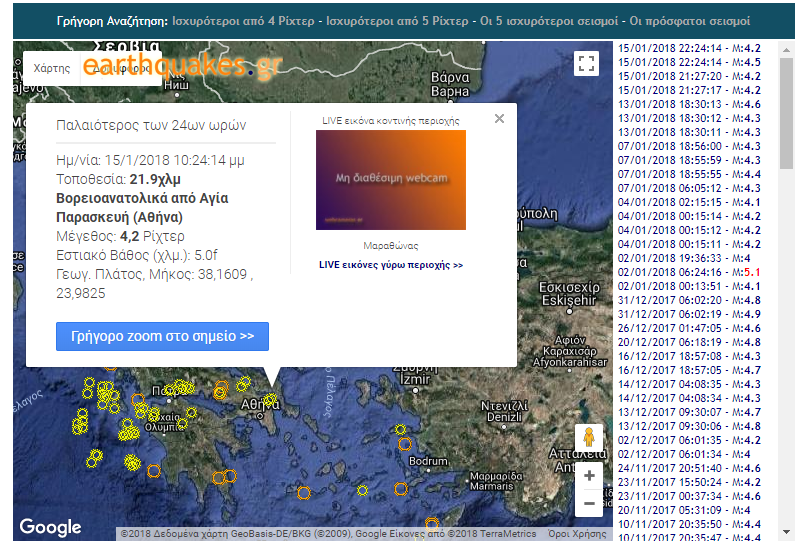Viewport: 809px width, 549px height.
Task: Select quake 15/01/2018 21:27:20 M:4.2
Action: point(689,76)
